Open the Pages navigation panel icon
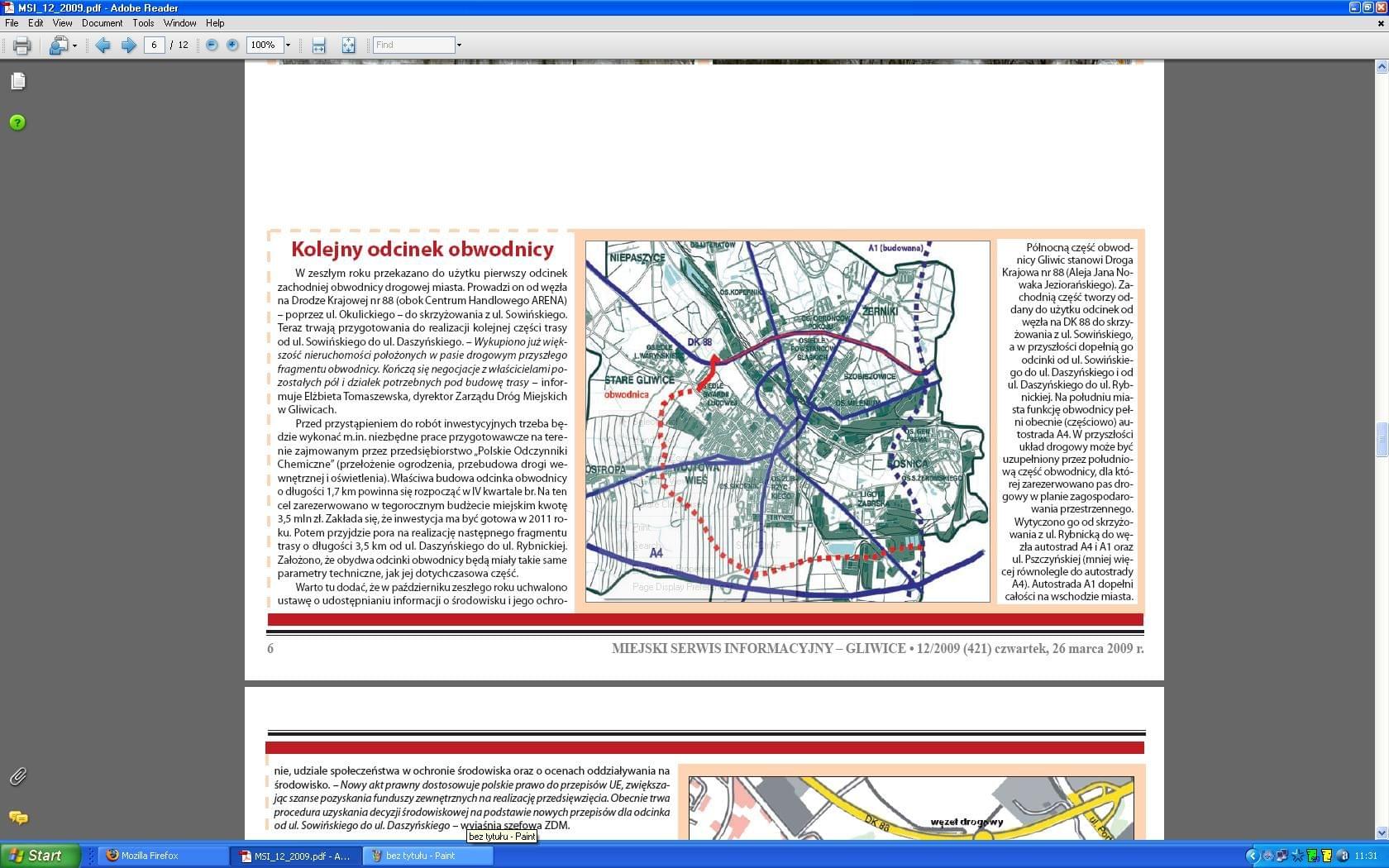1389x868 pixels. [x=18, y=81]
